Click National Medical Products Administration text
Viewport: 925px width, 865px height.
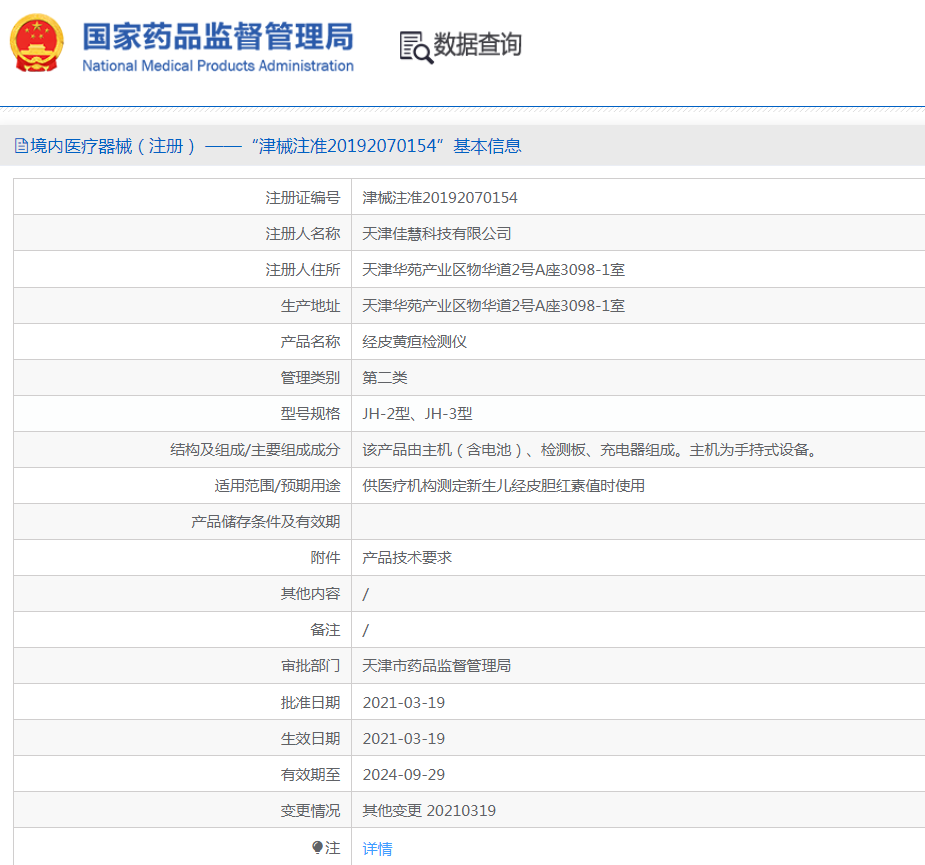(218, 65)
